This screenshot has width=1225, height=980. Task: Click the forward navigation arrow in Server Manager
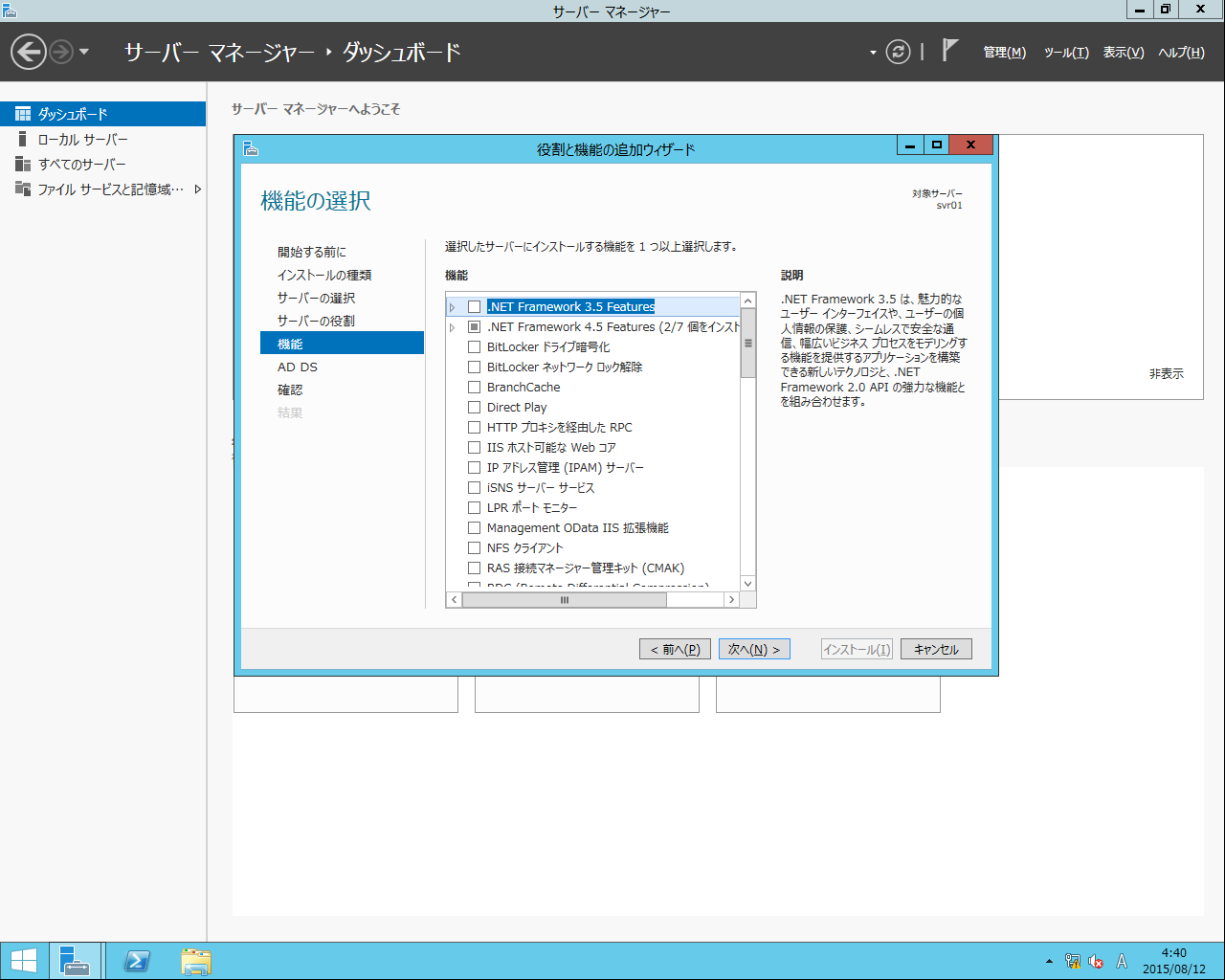[61, 52]
